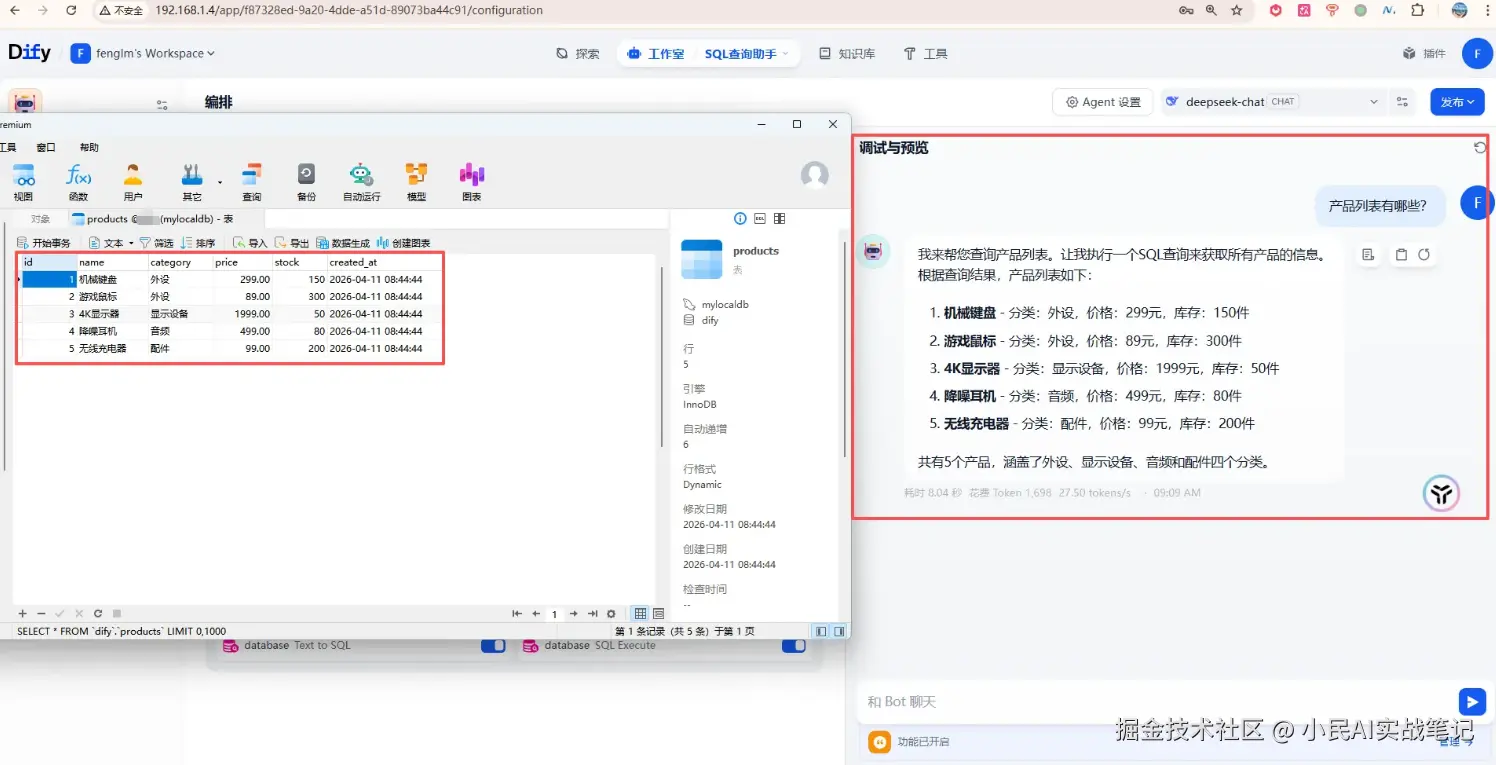The width and height of the screenshot is (1496, 765).
Task: Expand the 发布 publish dropdown
Action: [1458, 102]
